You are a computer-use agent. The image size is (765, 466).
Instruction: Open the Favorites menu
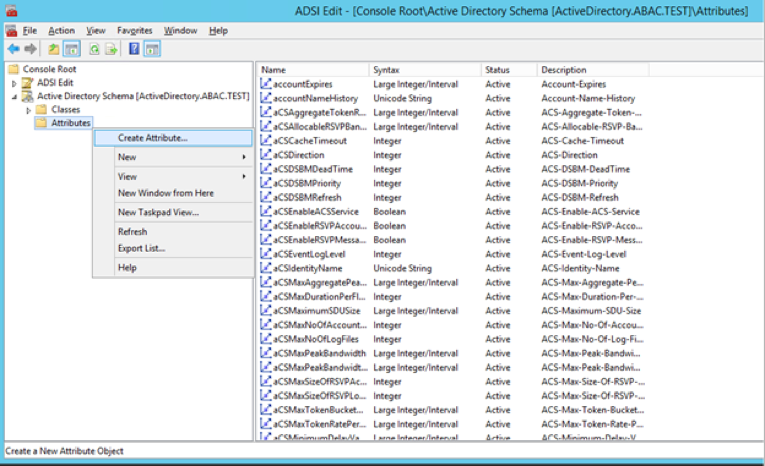click(x=135, y=31)
